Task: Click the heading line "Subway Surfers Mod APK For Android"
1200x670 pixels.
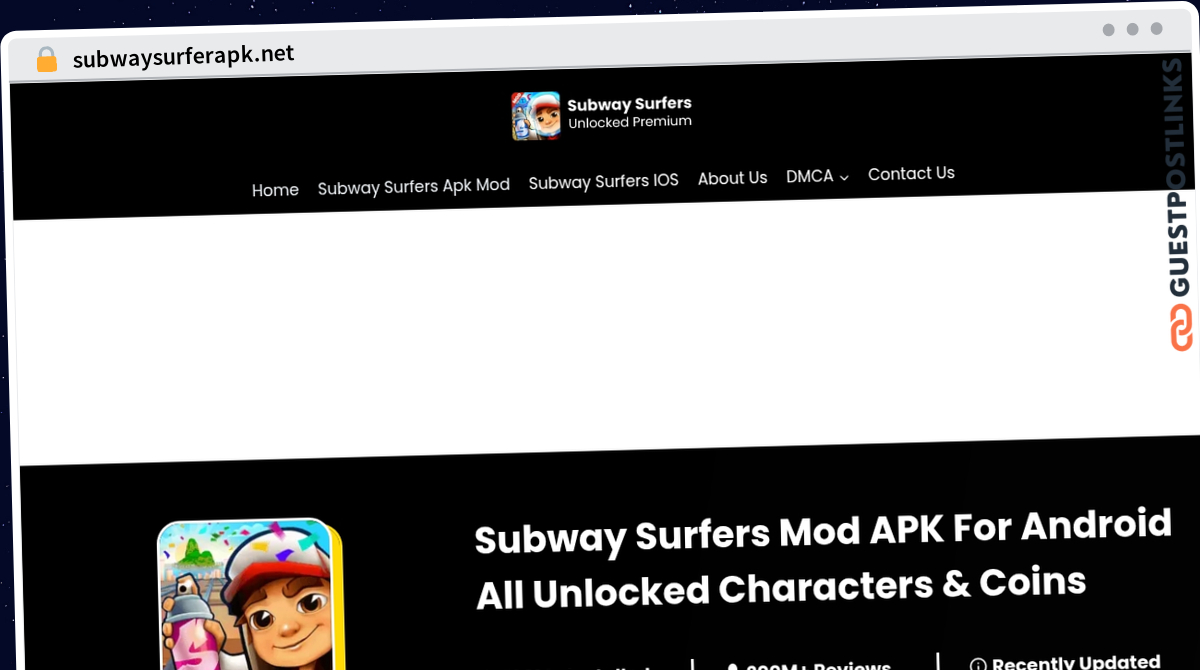Action: tap(822, 532)
